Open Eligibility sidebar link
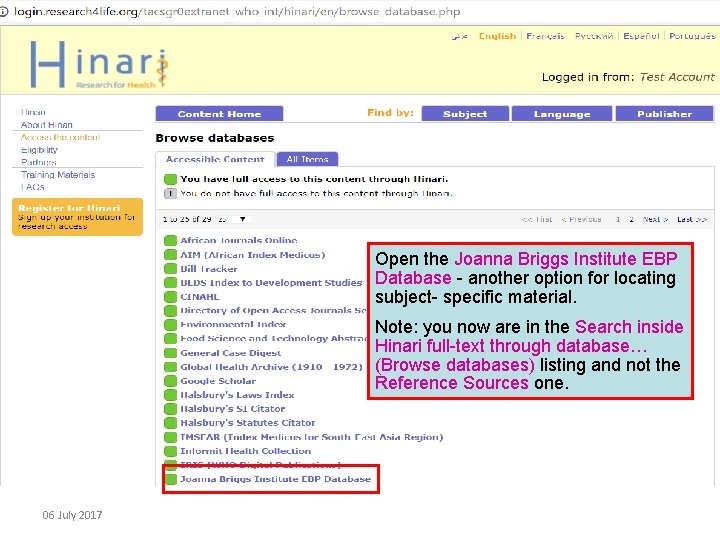 click(x=39, y=150)
